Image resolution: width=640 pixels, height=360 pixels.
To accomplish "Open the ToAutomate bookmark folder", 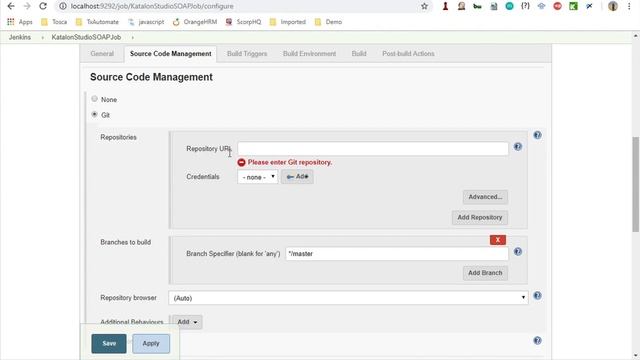I will tap(98, 22).
